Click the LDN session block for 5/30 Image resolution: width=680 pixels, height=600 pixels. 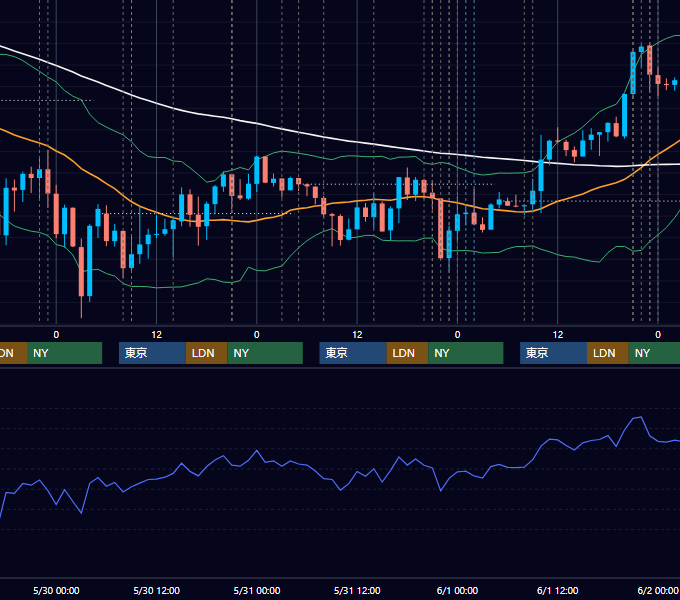point(206,353)
